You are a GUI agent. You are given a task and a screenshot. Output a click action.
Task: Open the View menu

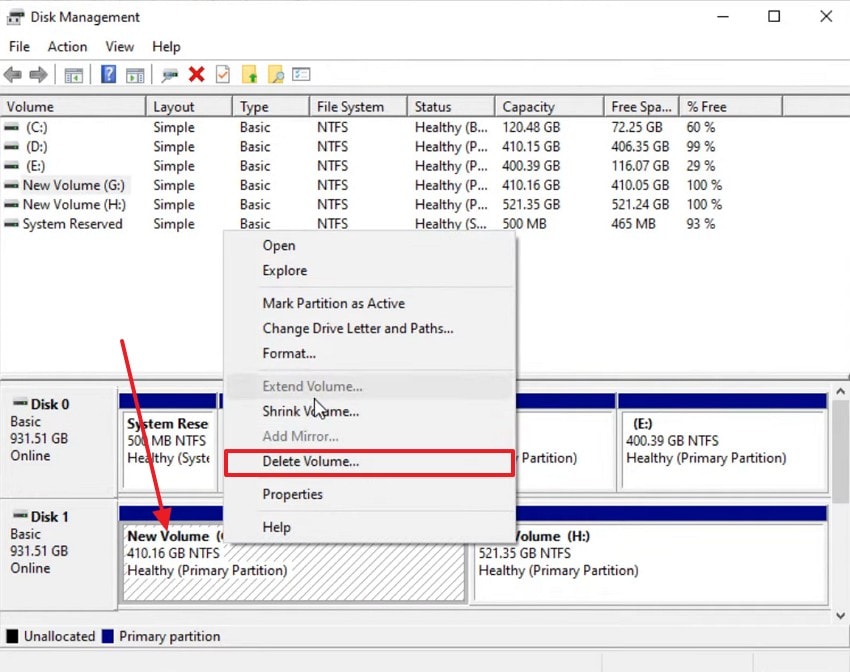pyautogui.click(x=119, y=47)
